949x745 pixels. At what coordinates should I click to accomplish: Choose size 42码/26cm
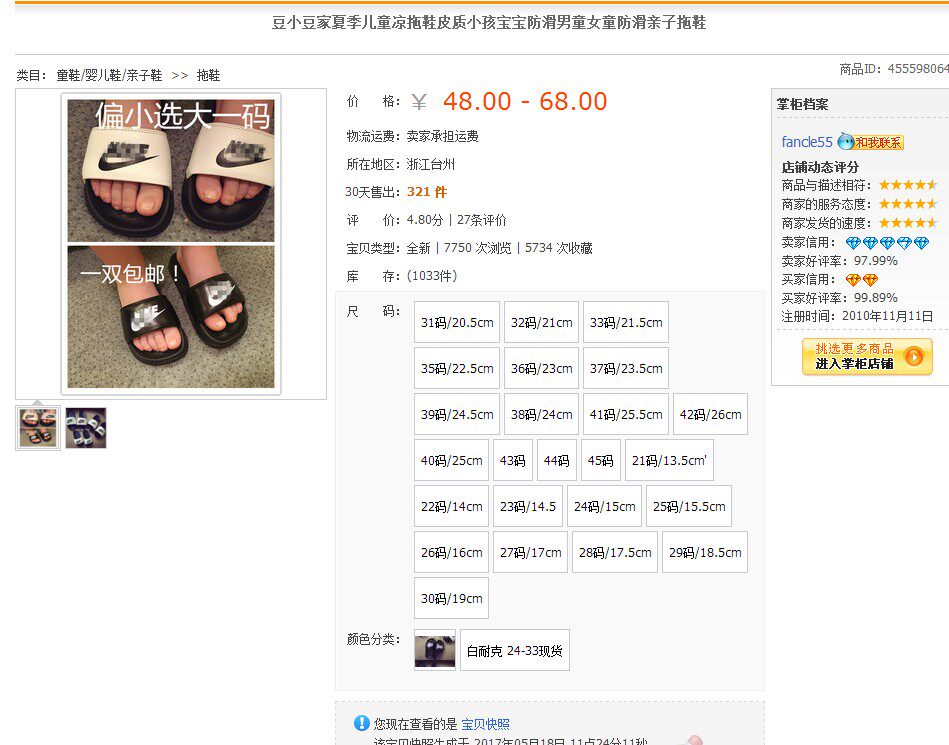tap(710, 415)
